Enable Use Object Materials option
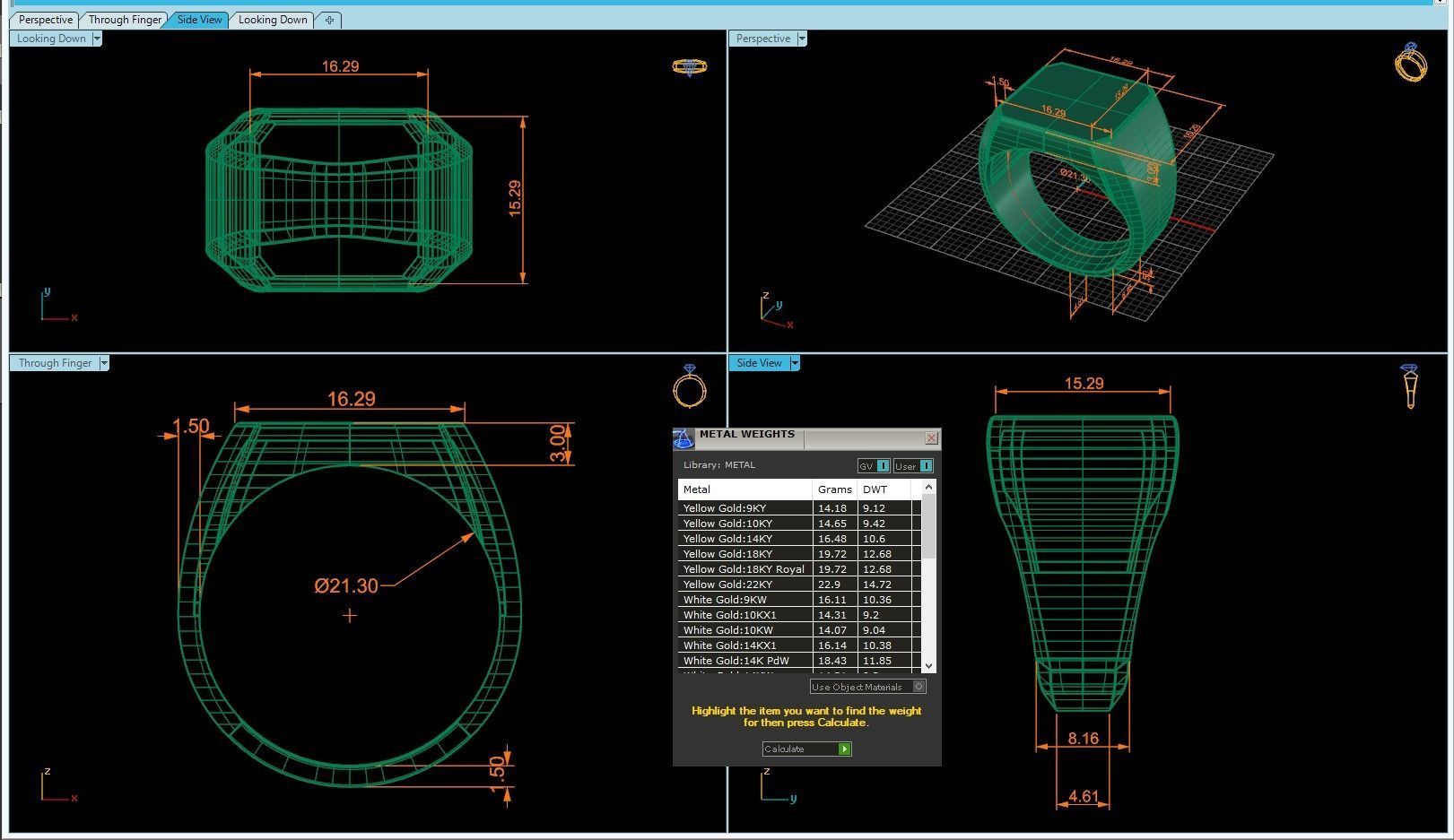Viewport: 1454px width, 840px height. coord(866,687)
